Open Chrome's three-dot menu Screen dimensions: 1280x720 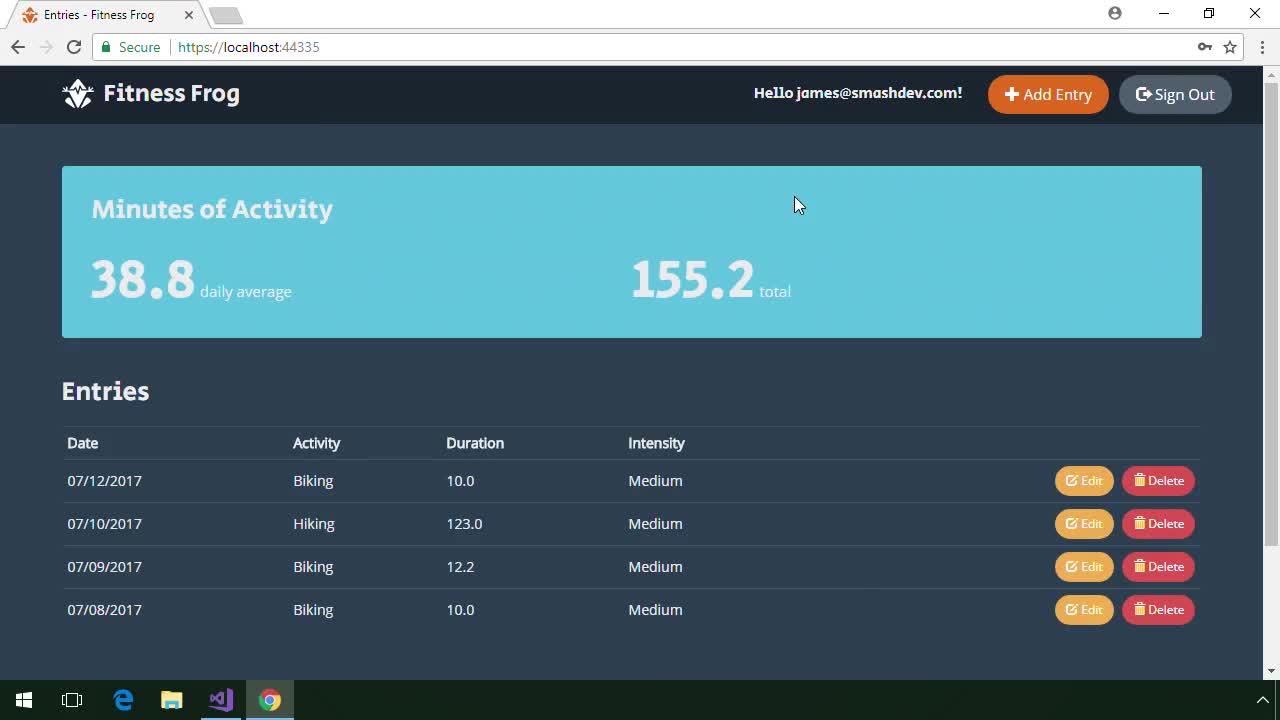(x=1261, y=47)
